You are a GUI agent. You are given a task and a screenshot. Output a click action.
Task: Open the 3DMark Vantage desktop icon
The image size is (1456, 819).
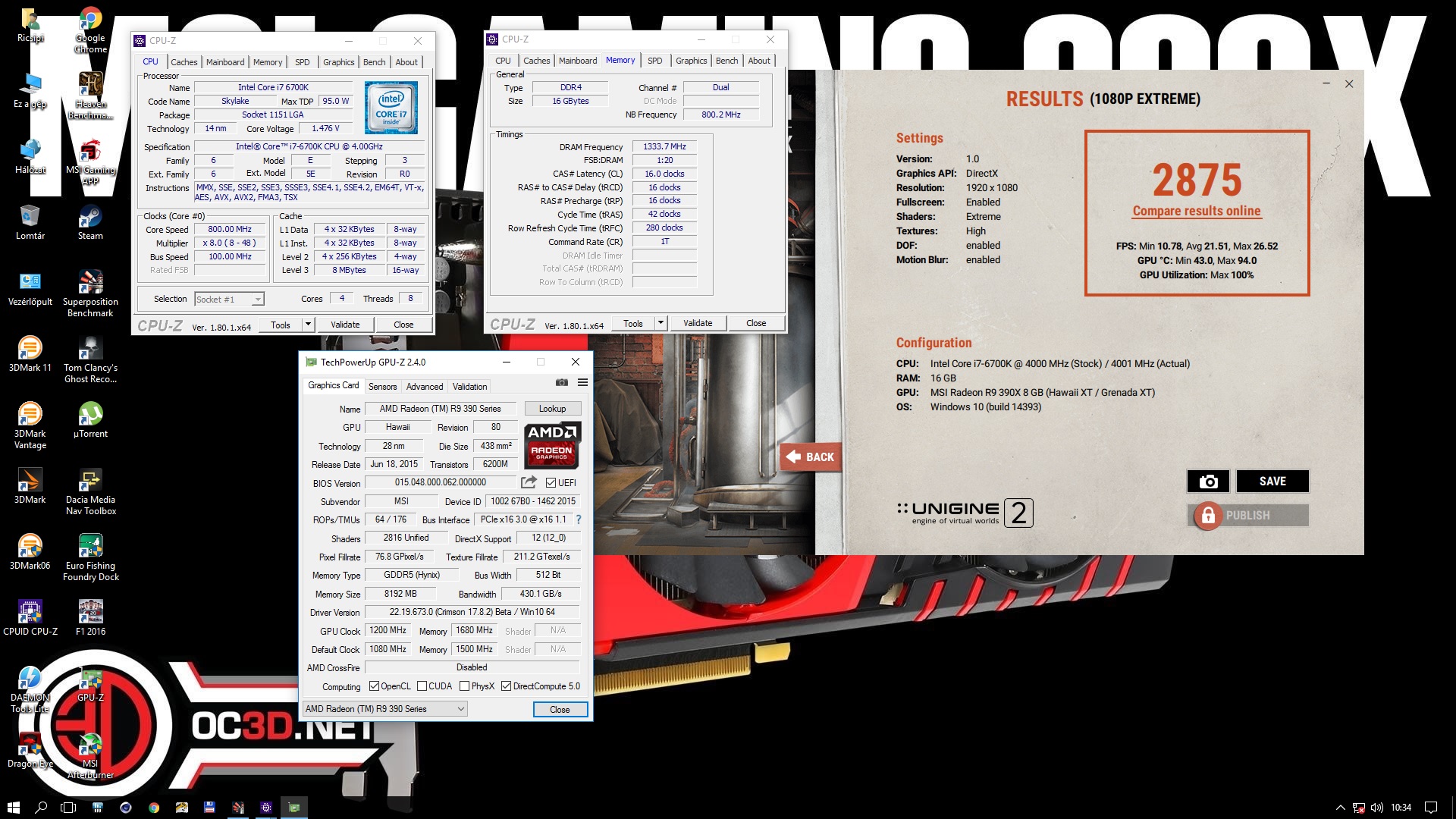click(x=30, y=426)
